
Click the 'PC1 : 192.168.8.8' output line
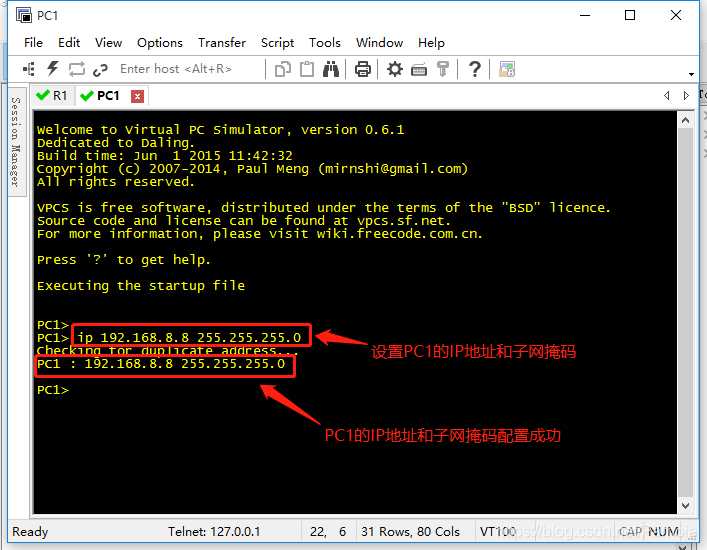click(x=161, y=364)
